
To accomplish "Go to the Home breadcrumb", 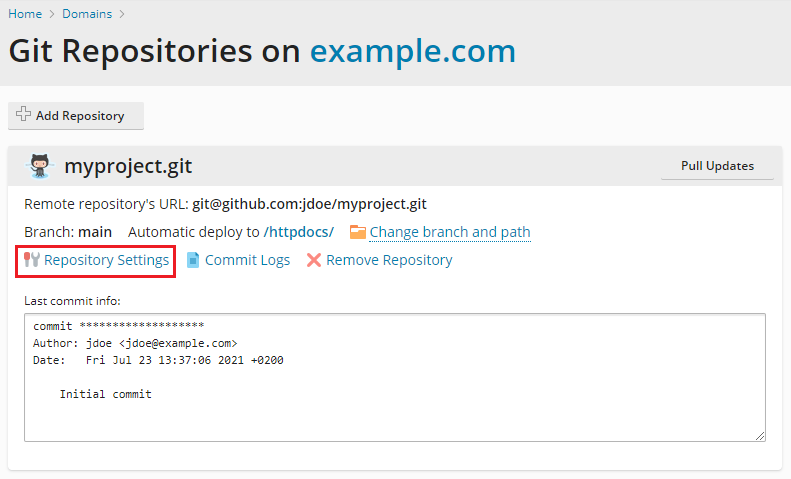I will tap(25, 14).
